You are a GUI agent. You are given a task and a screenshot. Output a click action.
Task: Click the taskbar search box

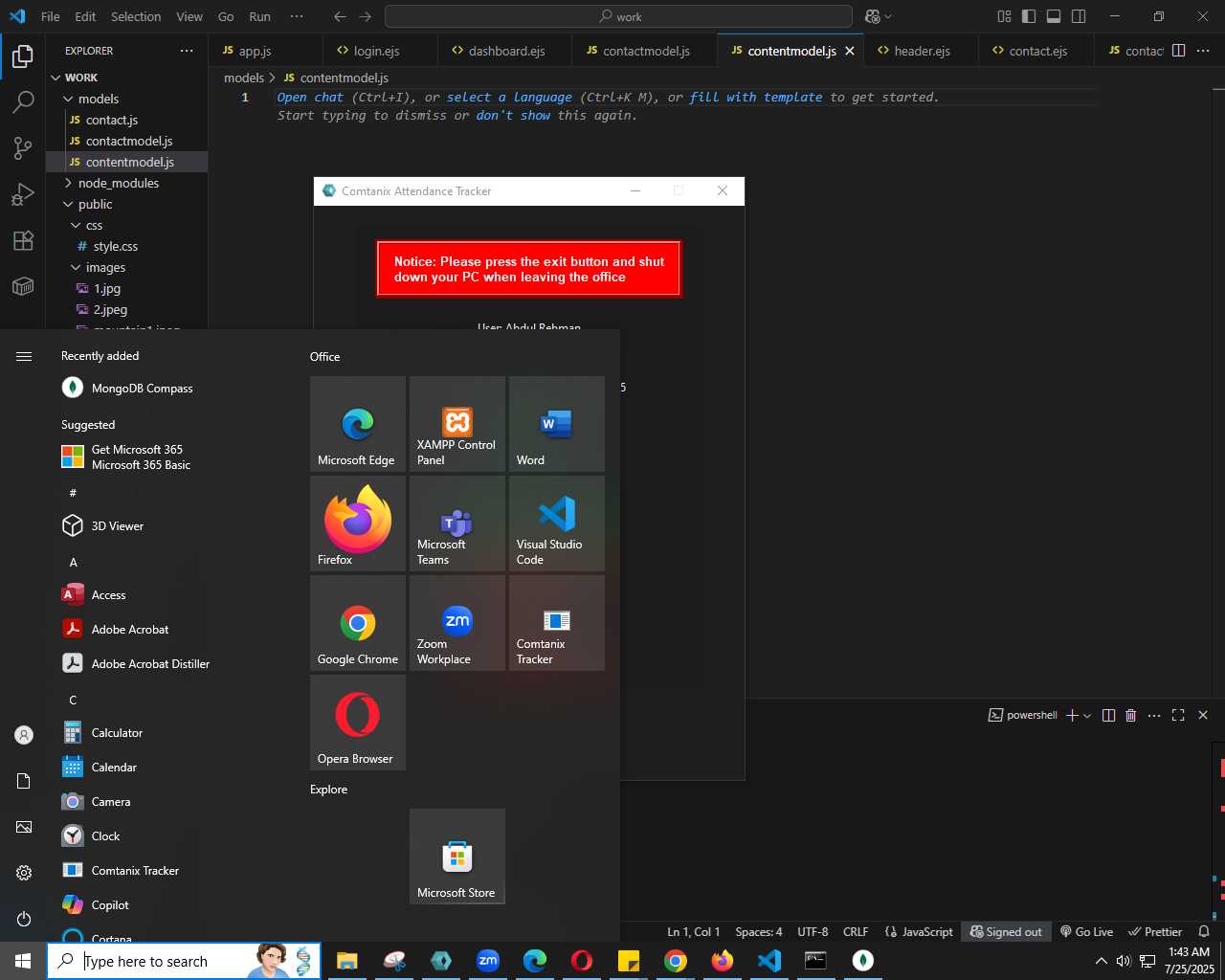click(x=184, y=961)
